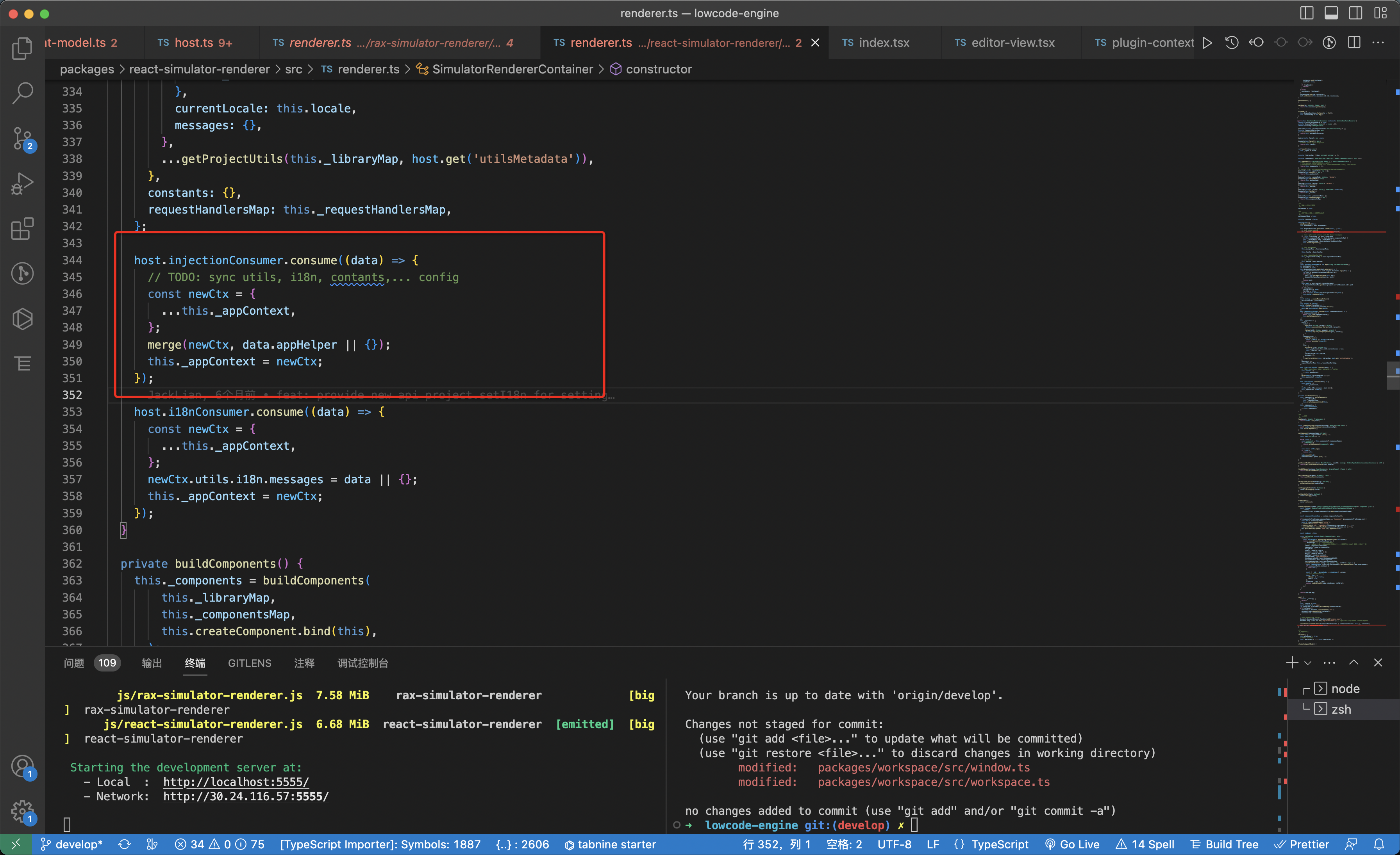The height and width of the screenshot is (855, 1400).
Task: Open the Run and Debug view
Action: point(23,183)
